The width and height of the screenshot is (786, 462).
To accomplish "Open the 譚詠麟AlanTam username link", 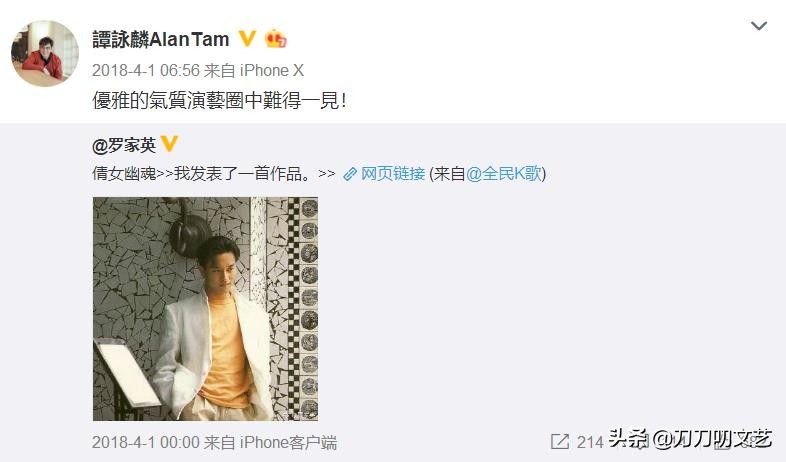I will point(160,39).
